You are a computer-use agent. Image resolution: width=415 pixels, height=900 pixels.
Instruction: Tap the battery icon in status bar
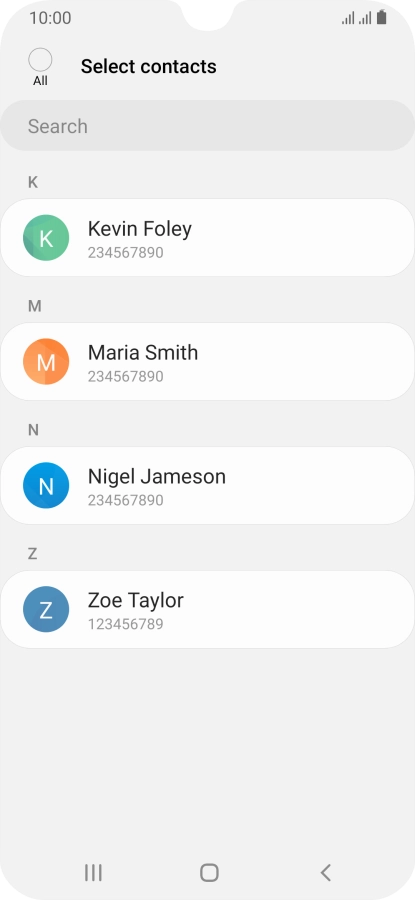point(382,18)
